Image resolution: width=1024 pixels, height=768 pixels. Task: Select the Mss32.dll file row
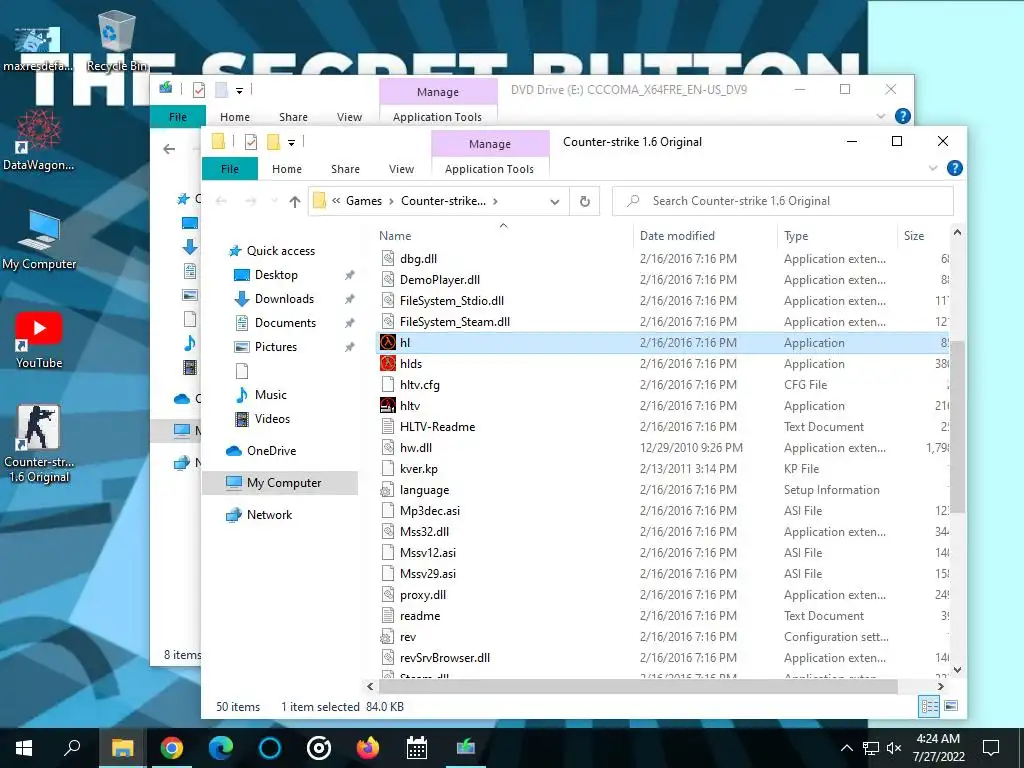(663, 531)
